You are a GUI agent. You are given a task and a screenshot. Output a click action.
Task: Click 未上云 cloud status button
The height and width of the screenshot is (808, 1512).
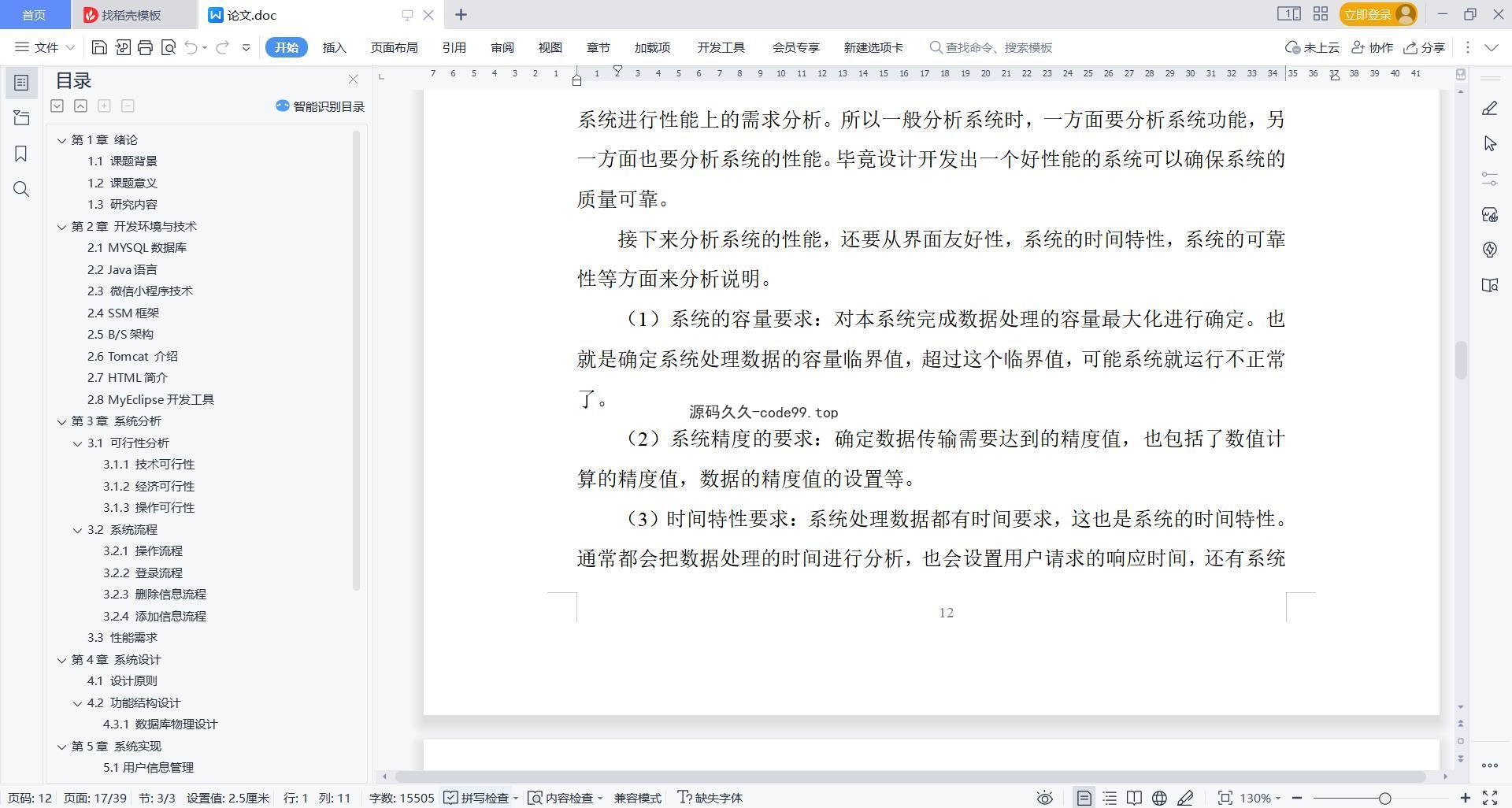click(1312, 48)
